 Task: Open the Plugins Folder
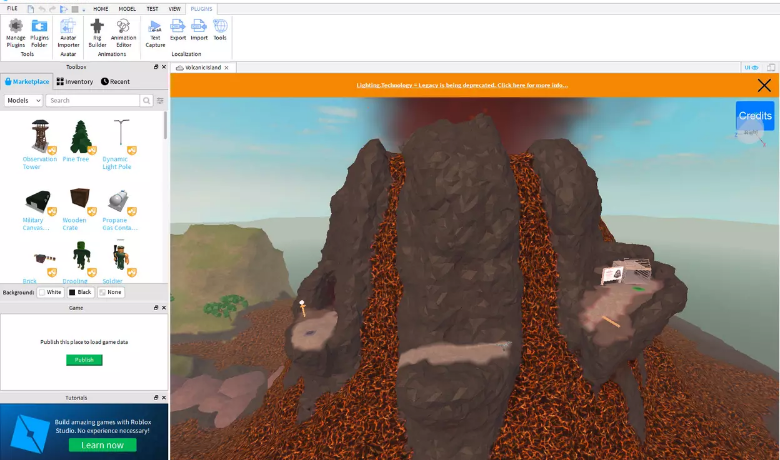tap(39, 33)
